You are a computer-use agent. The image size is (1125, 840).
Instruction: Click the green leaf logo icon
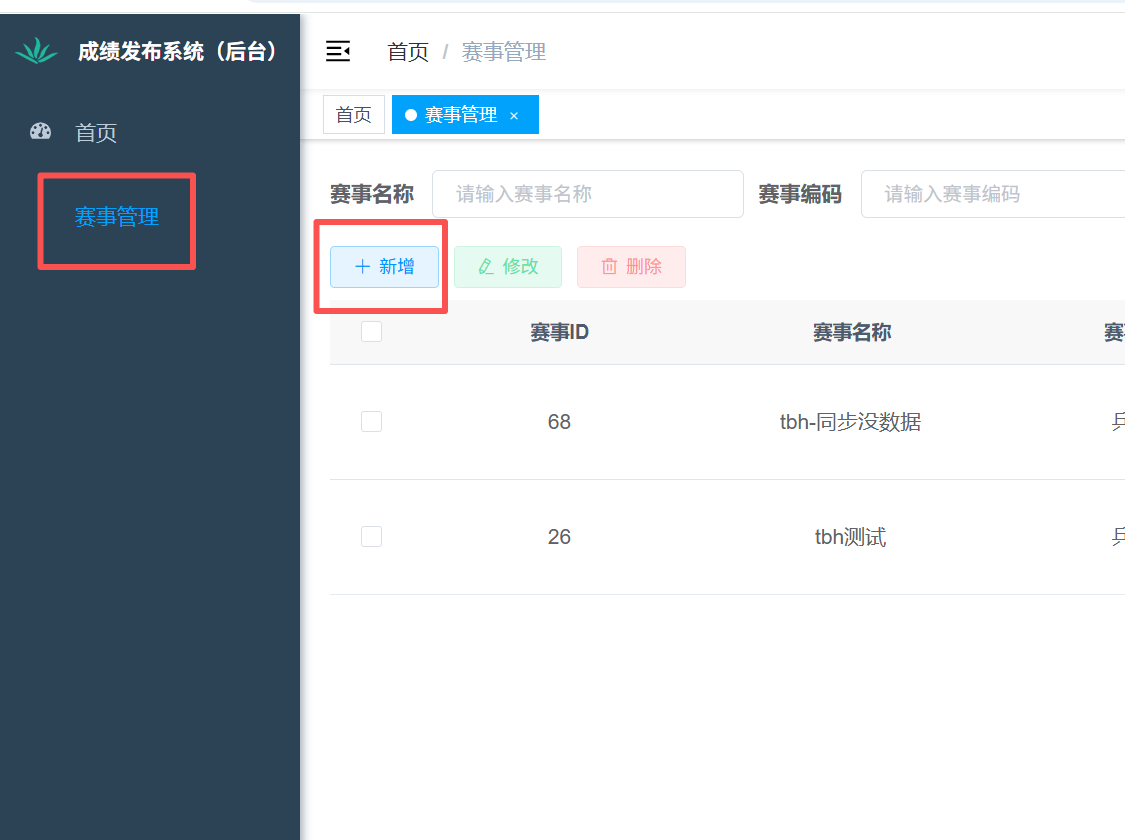coord(37,51)
